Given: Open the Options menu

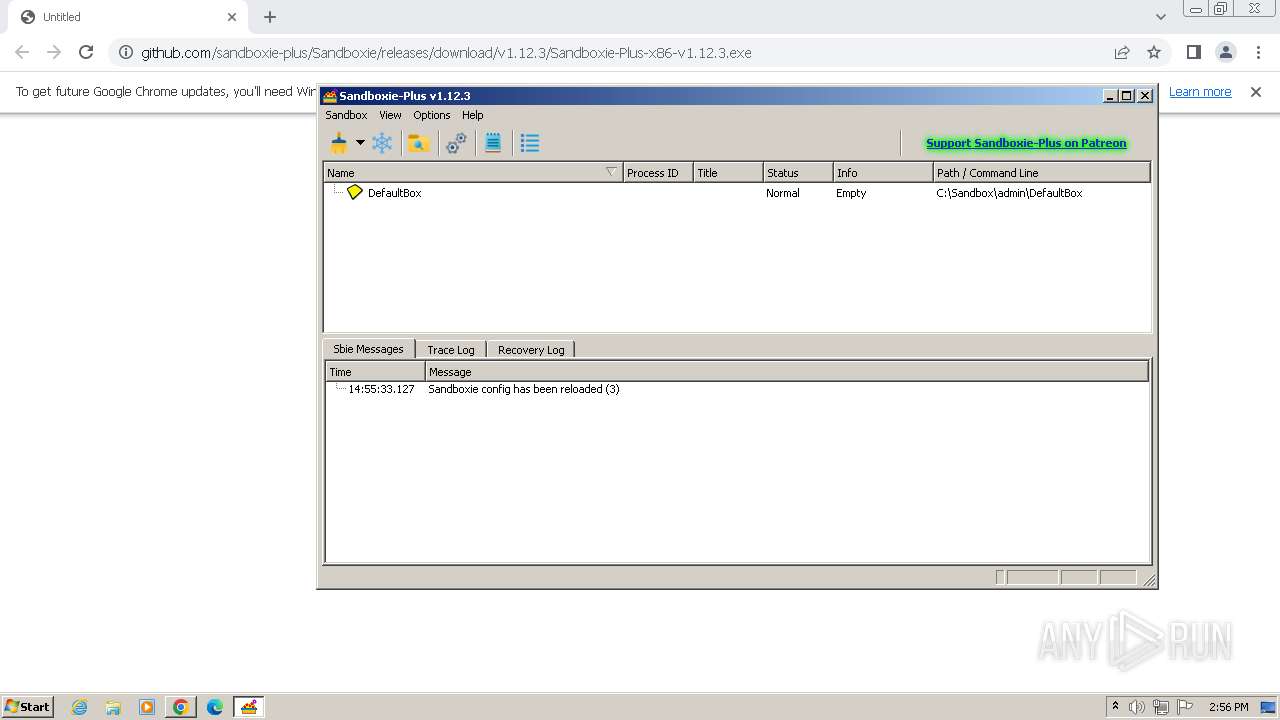Looking at the screenshot, I should click(x=432, y=115).
